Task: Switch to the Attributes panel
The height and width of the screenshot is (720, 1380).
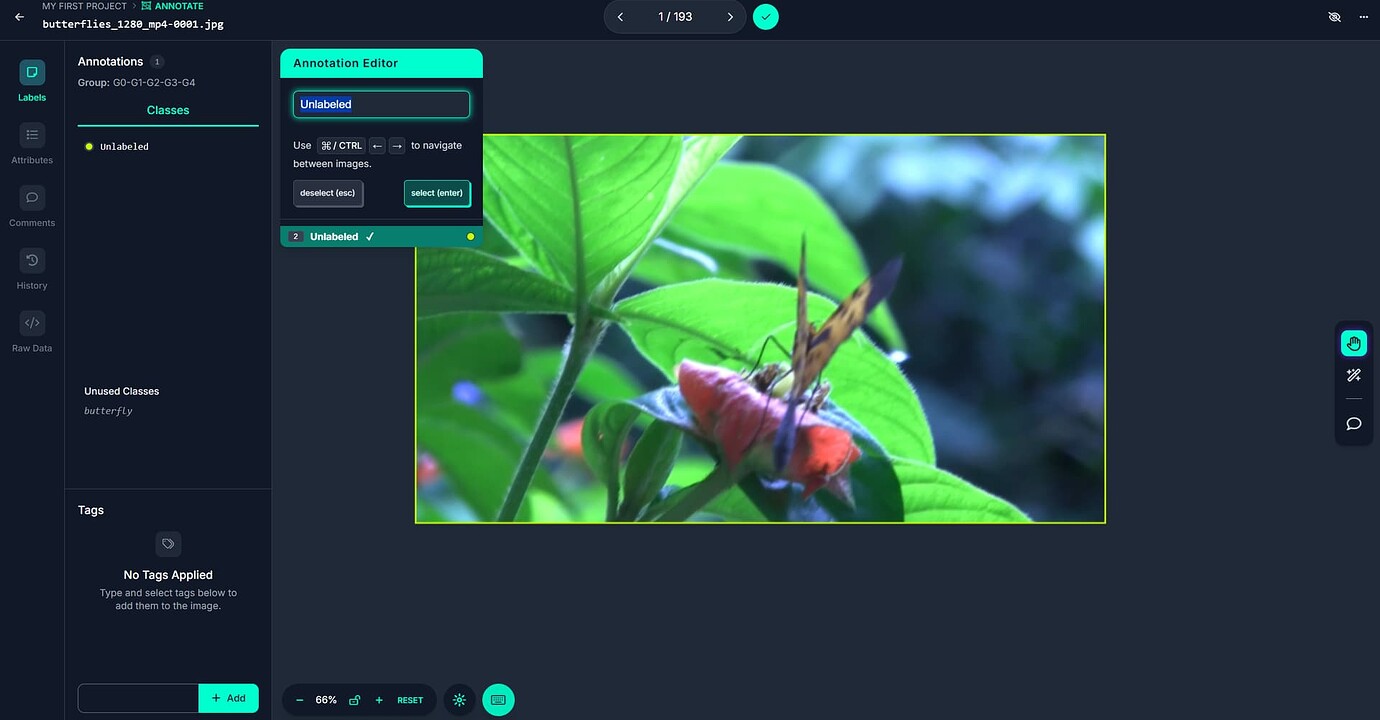Action: click(x=31, y=141)
